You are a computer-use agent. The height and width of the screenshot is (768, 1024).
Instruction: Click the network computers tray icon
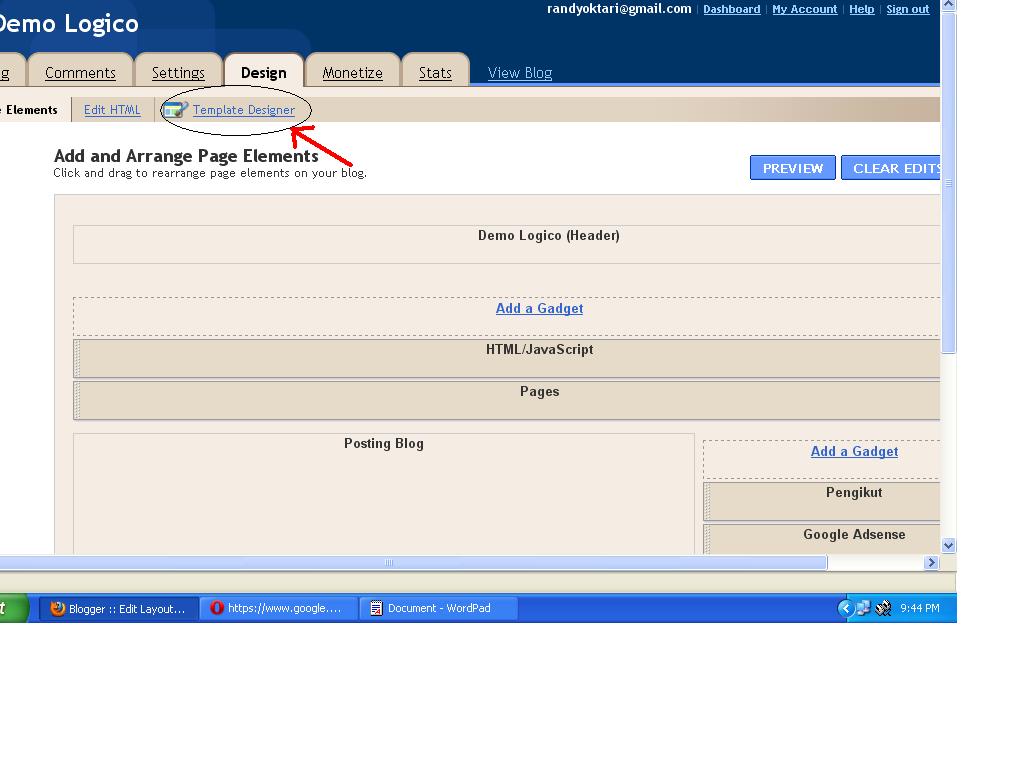tap(863, 608)
